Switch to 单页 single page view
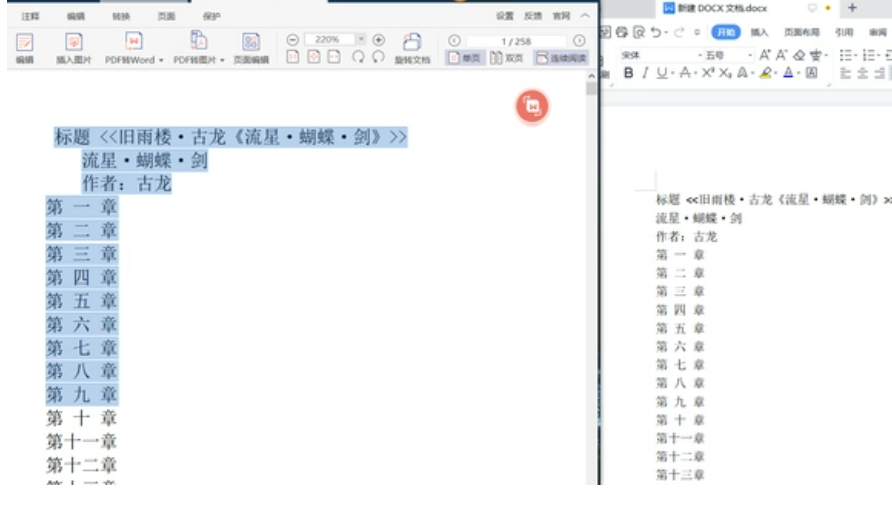 click(464, 57)
